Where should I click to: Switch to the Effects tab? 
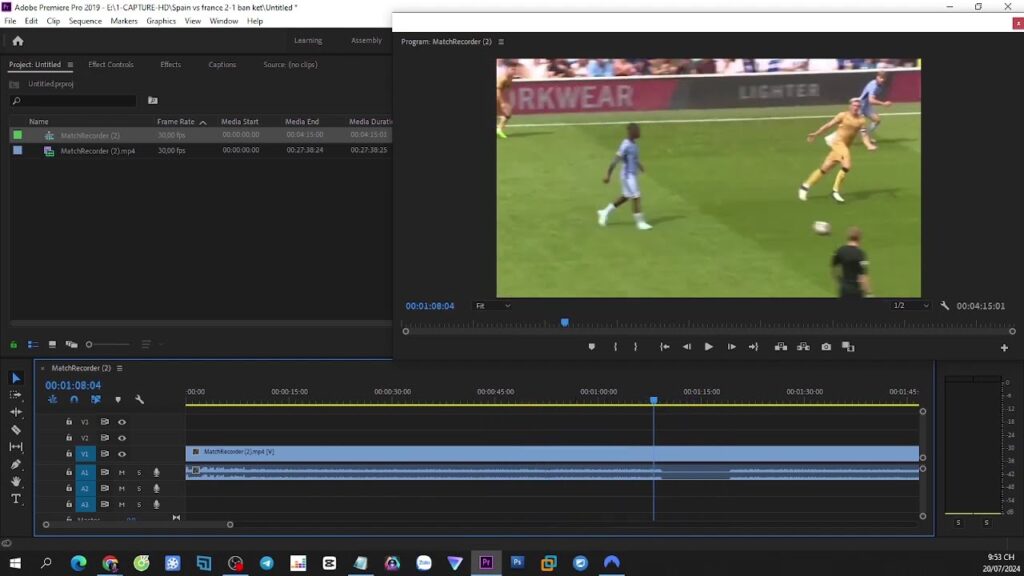click(x=170, y=64)
